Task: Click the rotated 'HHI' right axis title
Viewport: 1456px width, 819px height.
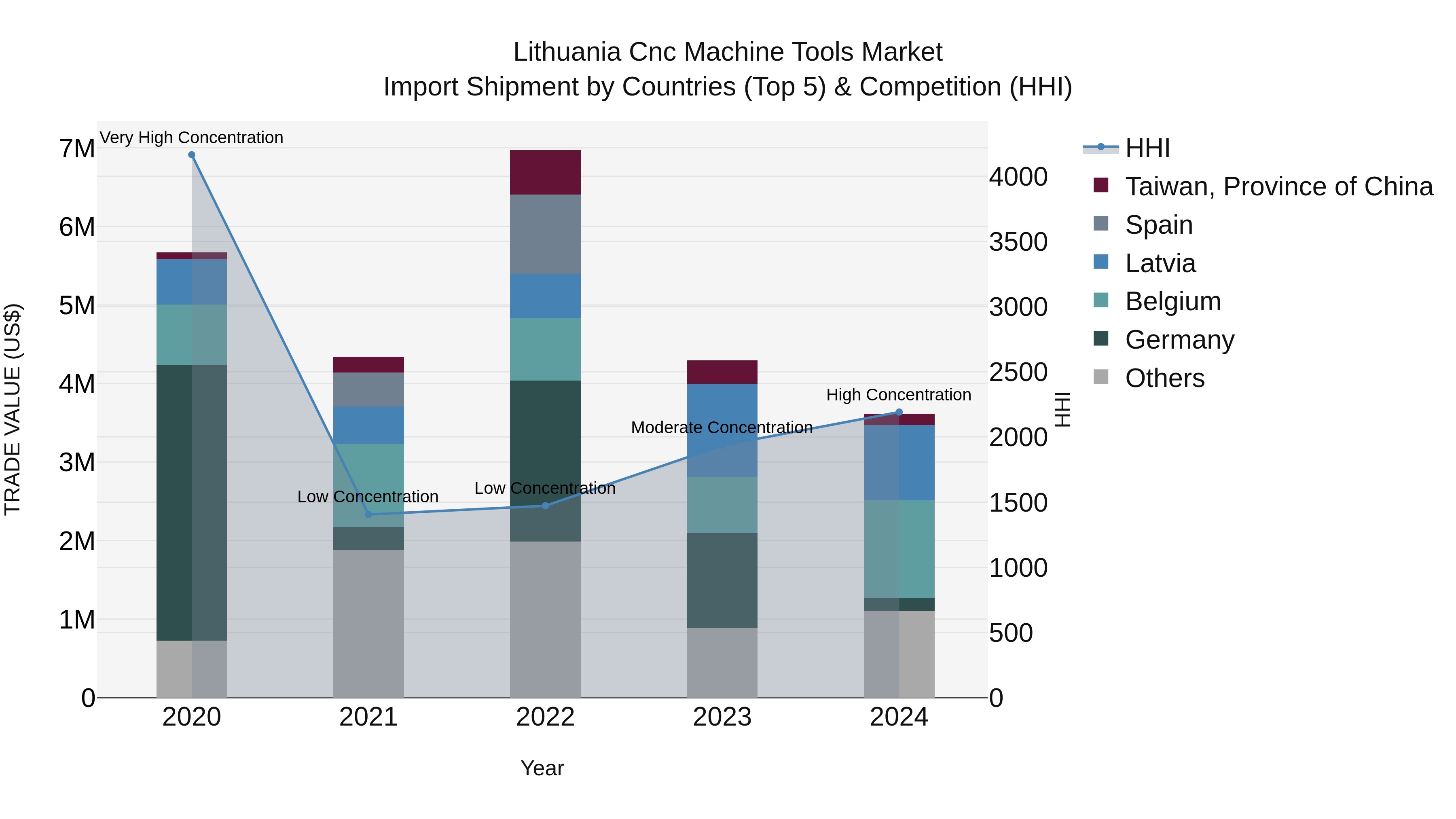Action: [x=1063, y=409]
